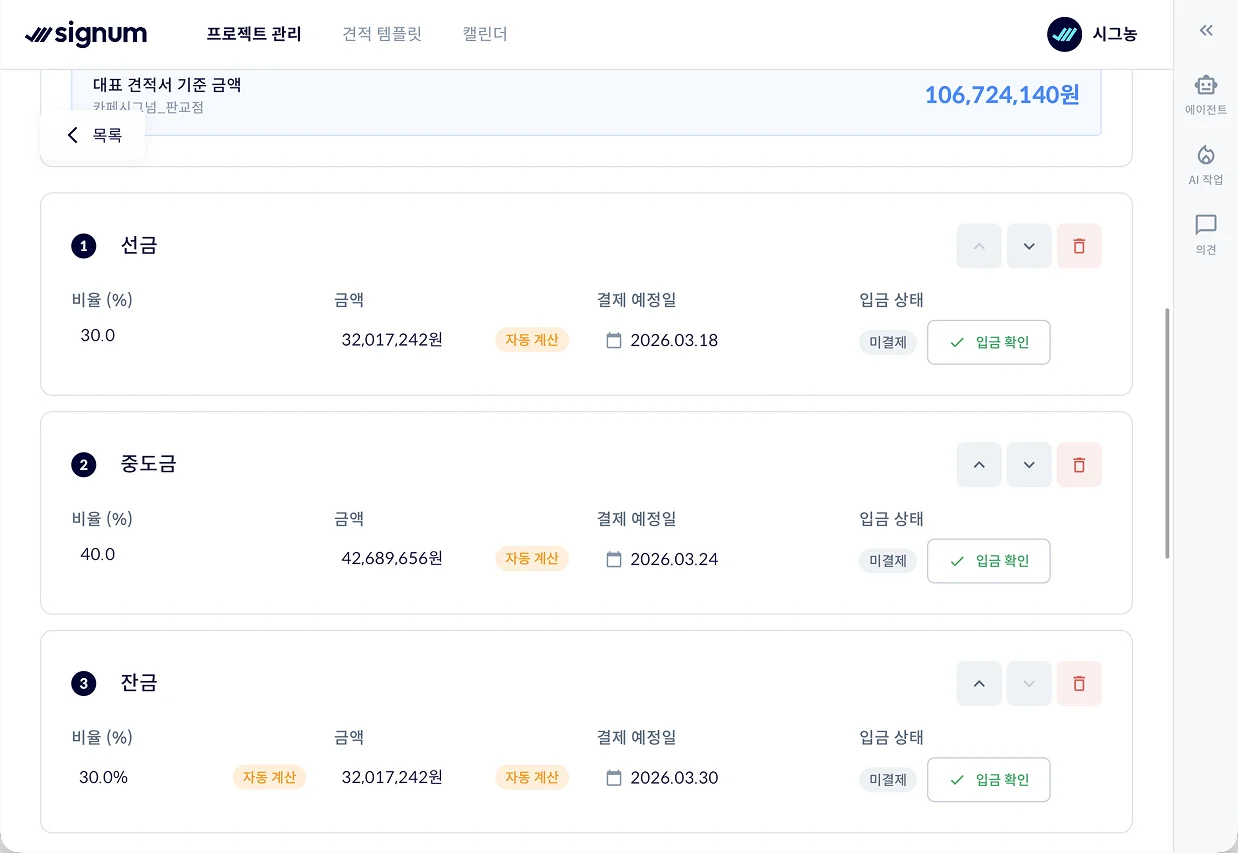This screenshot has height=853, width=1238.
Task: Switch to the 견적 템플릿 tab
Action: (382, 34)
